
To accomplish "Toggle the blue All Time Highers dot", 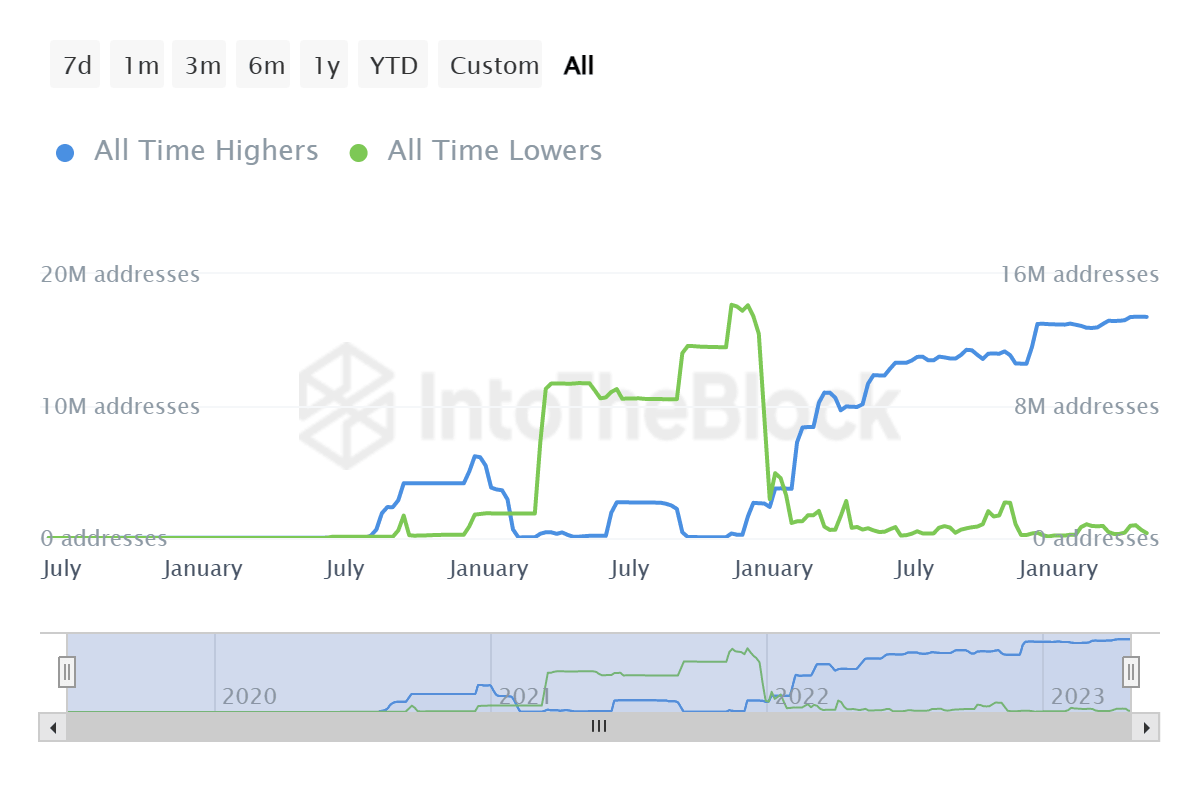I will (65, 153).
